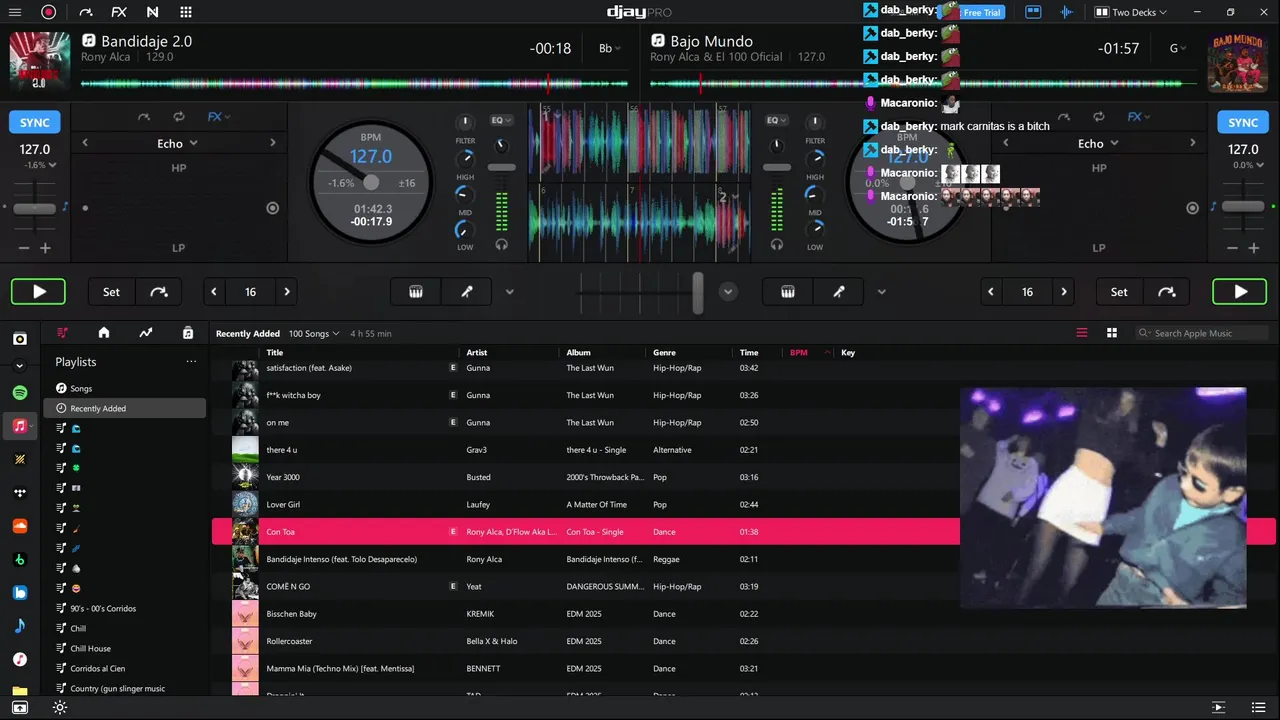Open Neural Mix (N) in top toolbar
Viewport: 1280px width, 720px height.
[152, 12]
